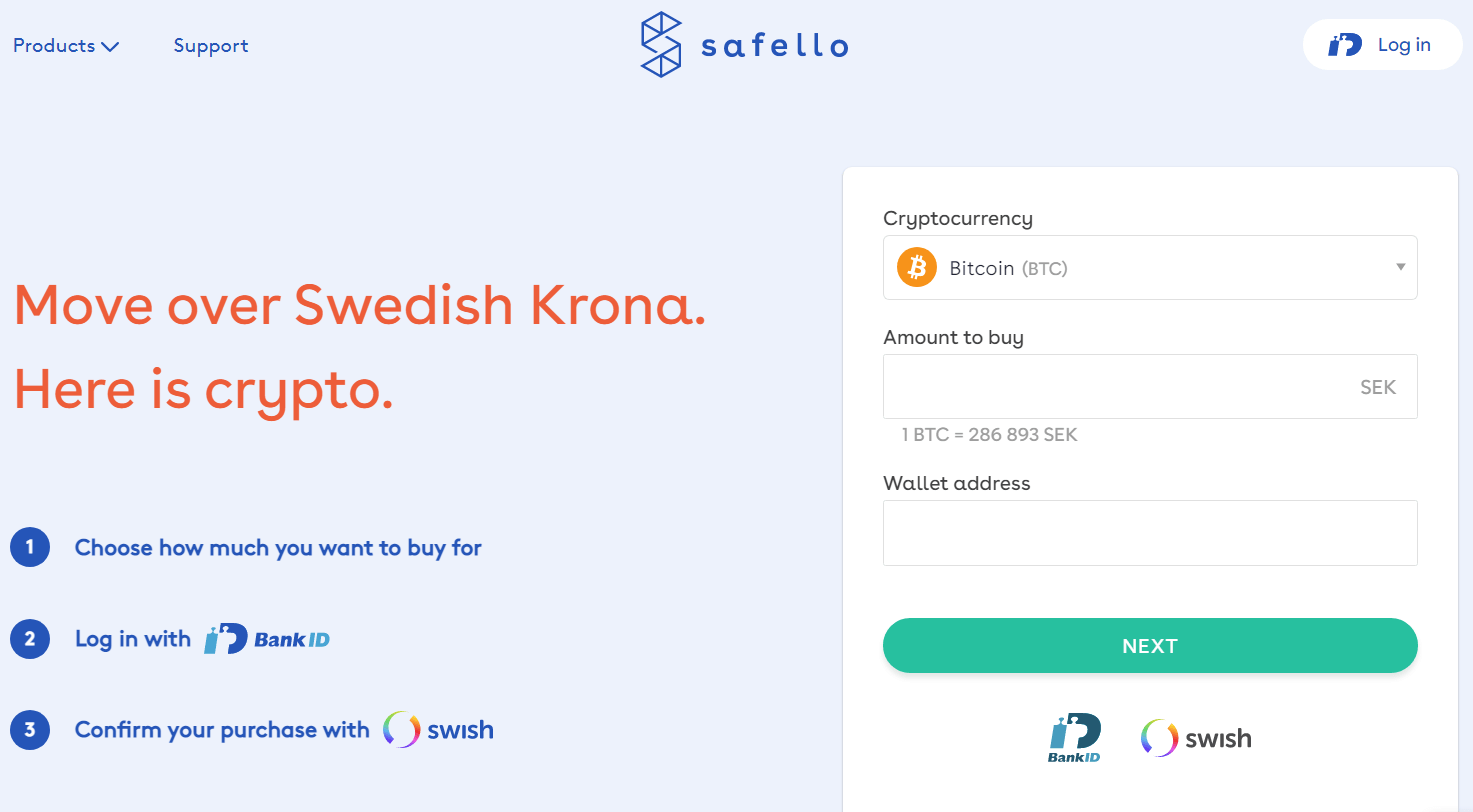Select the Bitcoin (BTC) combo box
This screenshot has height=812, width=1473.
tap(1150, 268)
